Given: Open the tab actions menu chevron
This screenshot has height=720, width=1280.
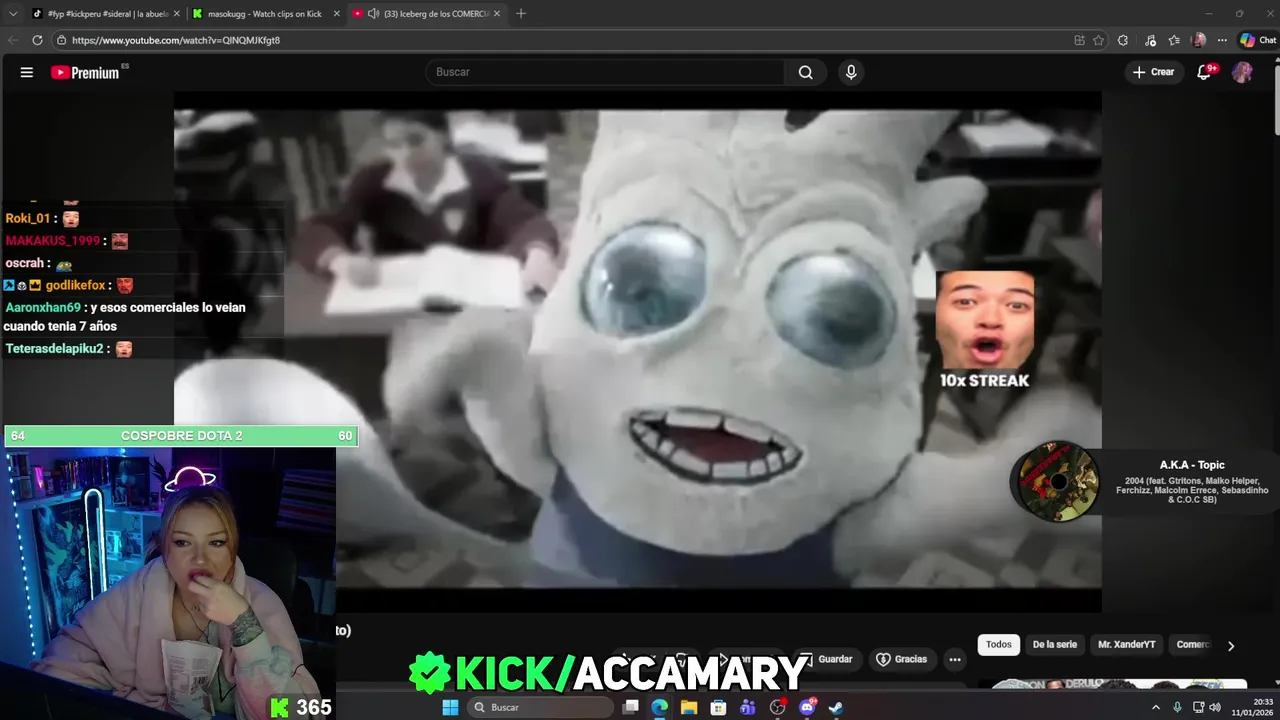Looking at the screenshot, I should [13, 13].
